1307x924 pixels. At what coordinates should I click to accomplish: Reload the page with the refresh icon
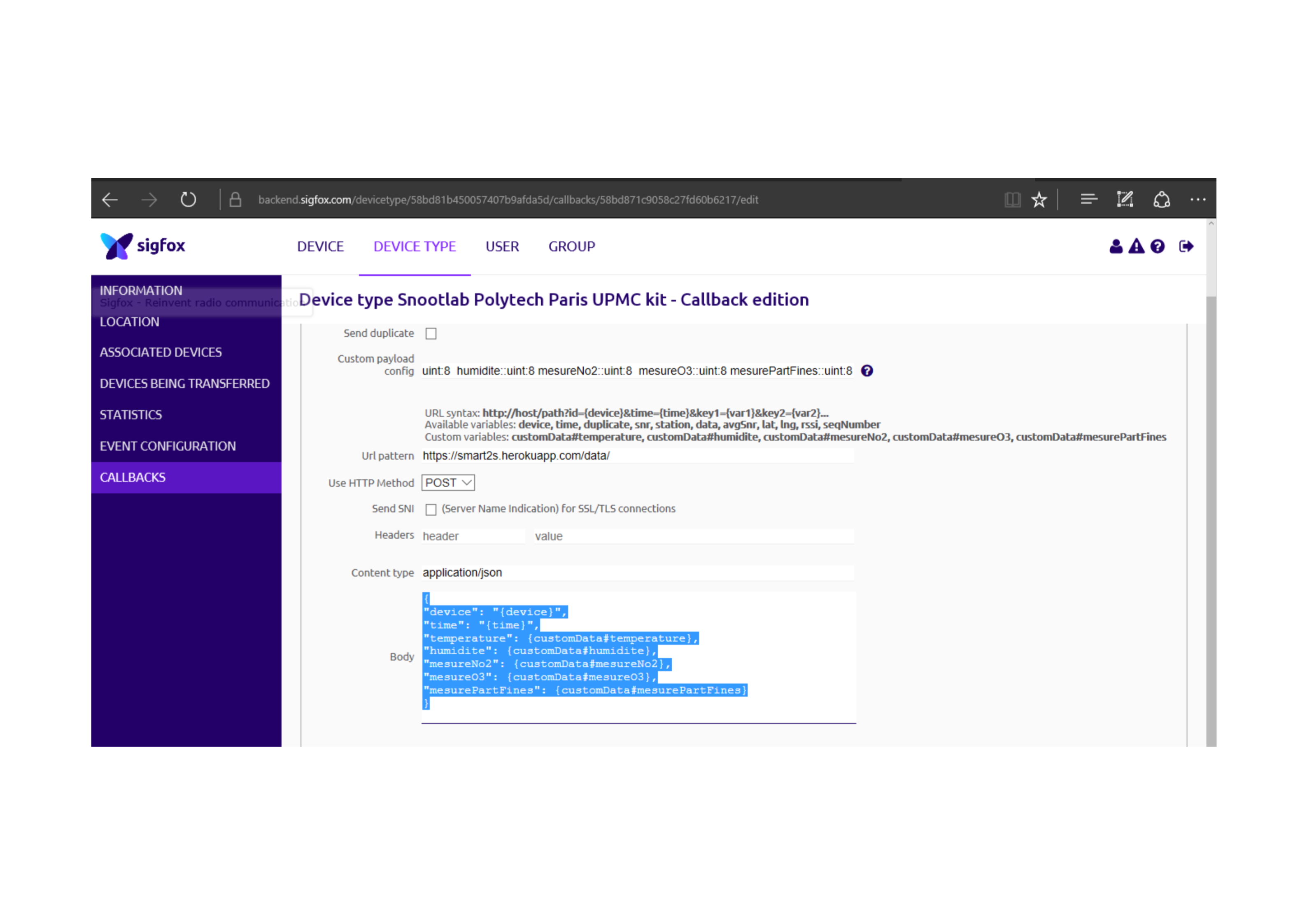pos(189,200)
